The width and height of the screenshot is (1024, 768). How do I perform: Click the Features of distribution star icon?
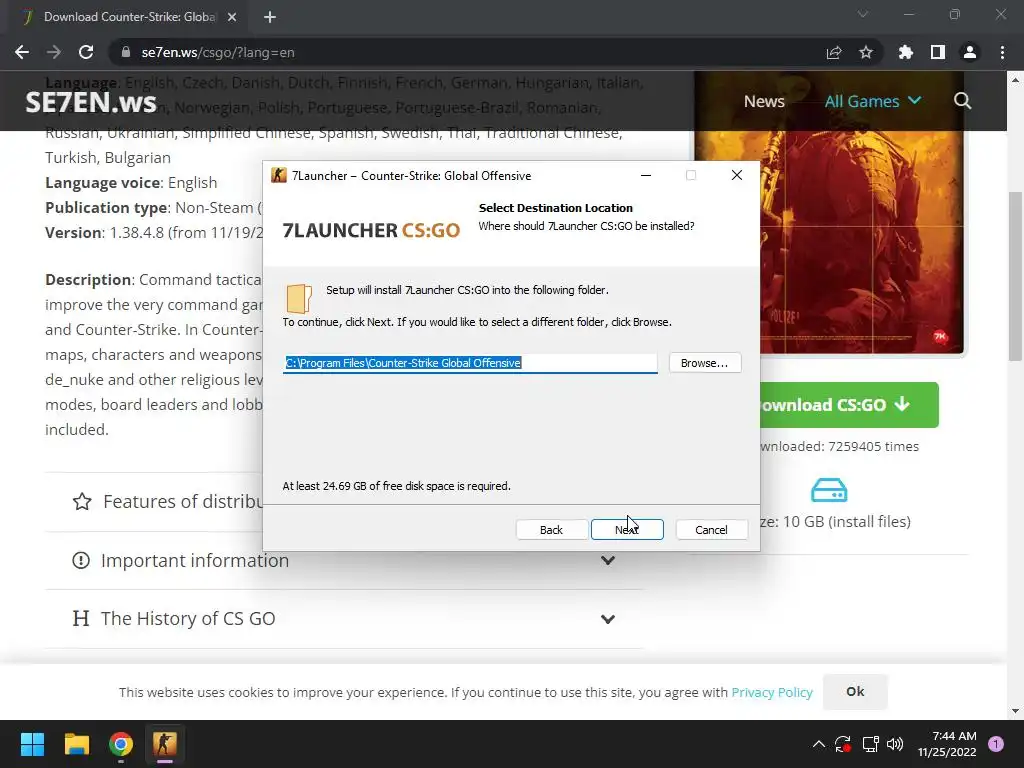[x=82, y=502]
